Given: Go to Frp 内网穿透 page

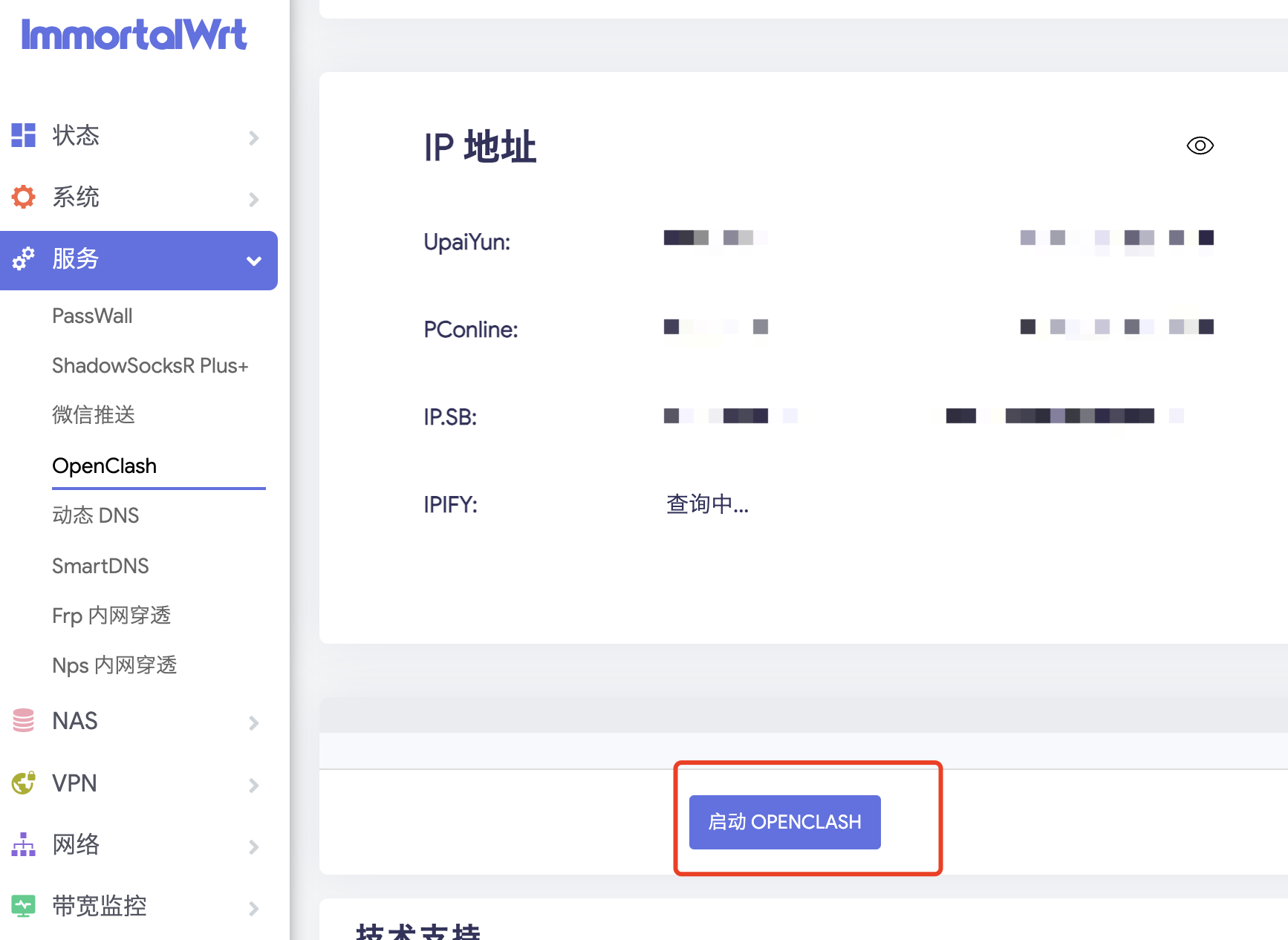Looking at the screenshot, I should (111, 616).
